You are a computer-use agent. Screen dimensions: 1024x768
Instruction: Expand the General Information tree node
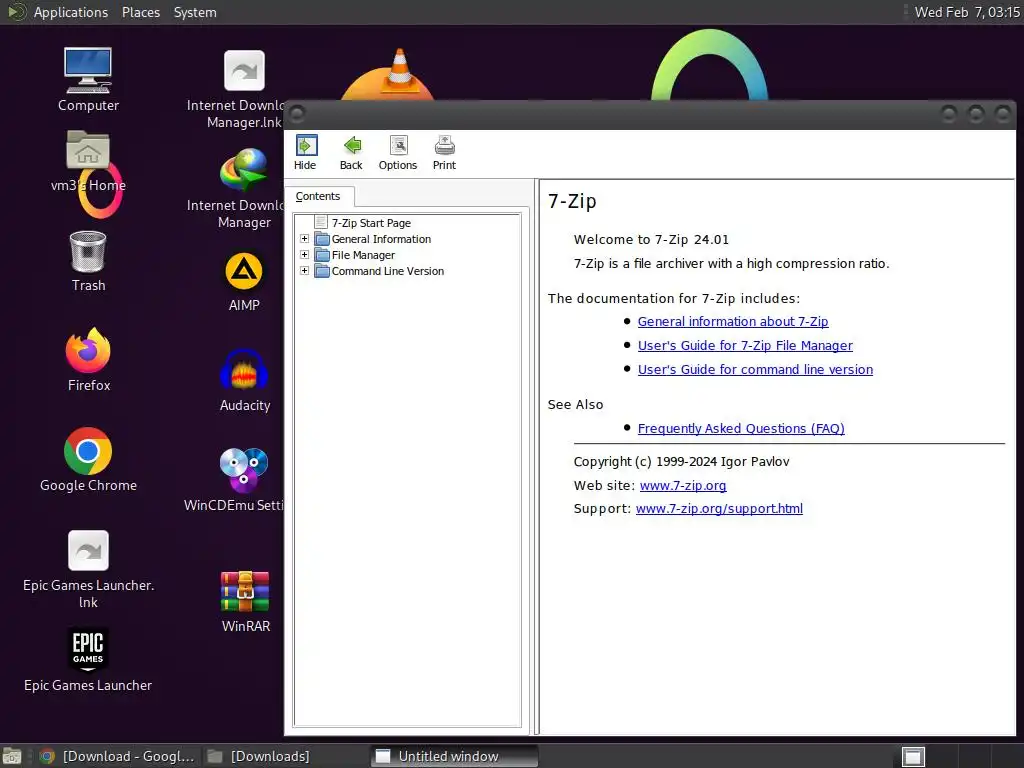coord(304,239)
